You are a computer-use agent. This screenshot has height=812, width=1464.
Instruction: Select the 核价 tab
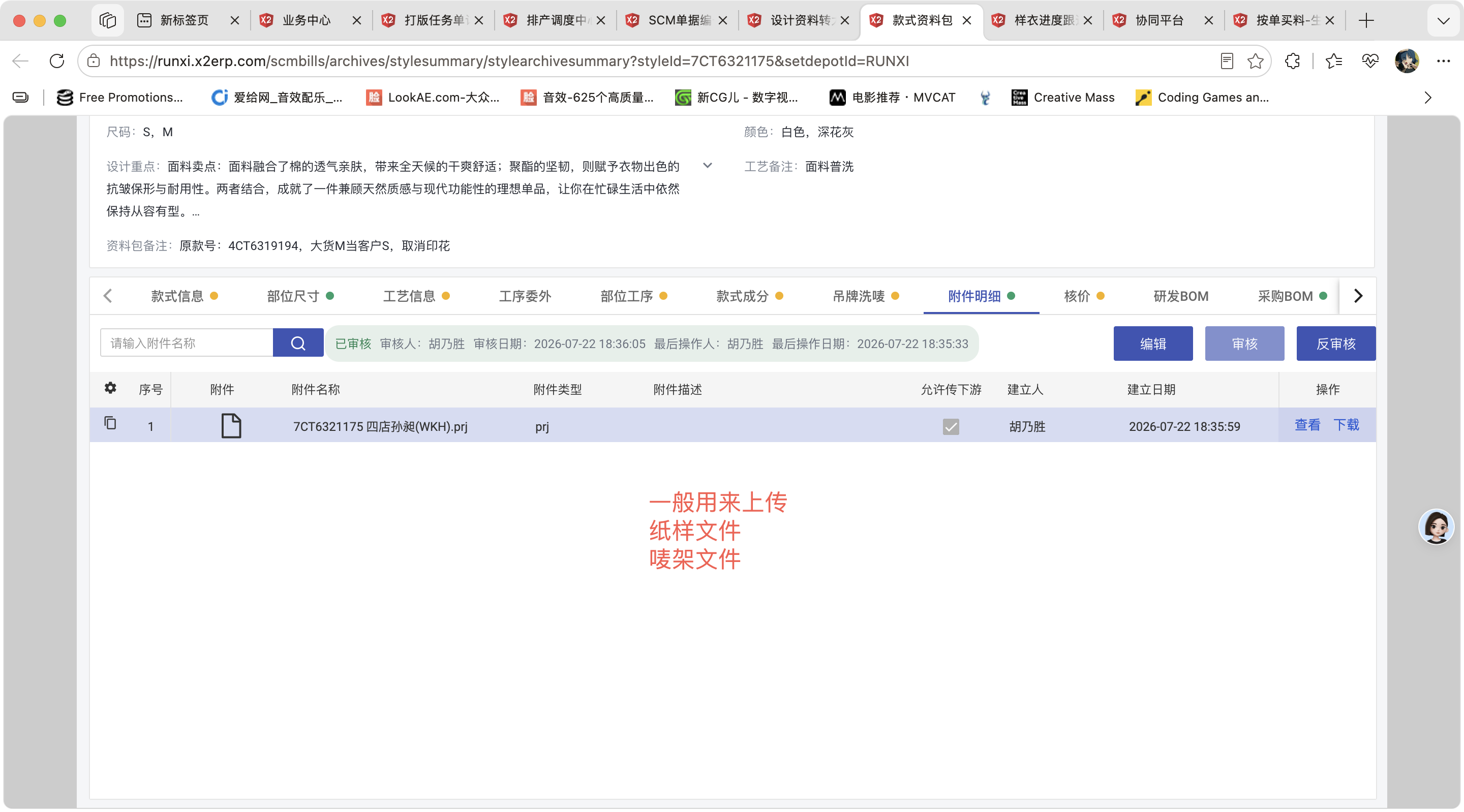(1084, 296)
